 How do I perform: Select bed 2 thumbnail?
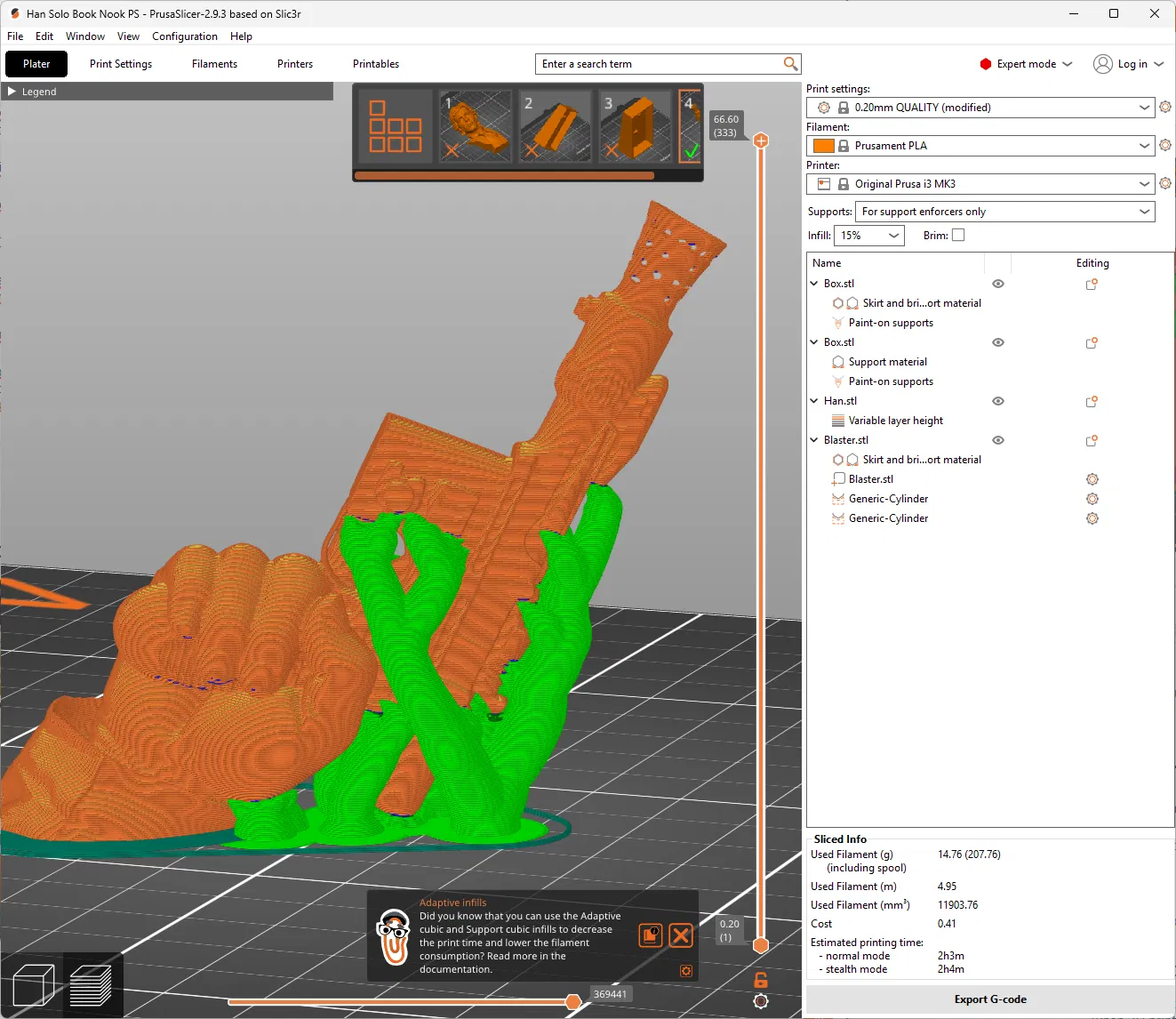coord(556,126)
